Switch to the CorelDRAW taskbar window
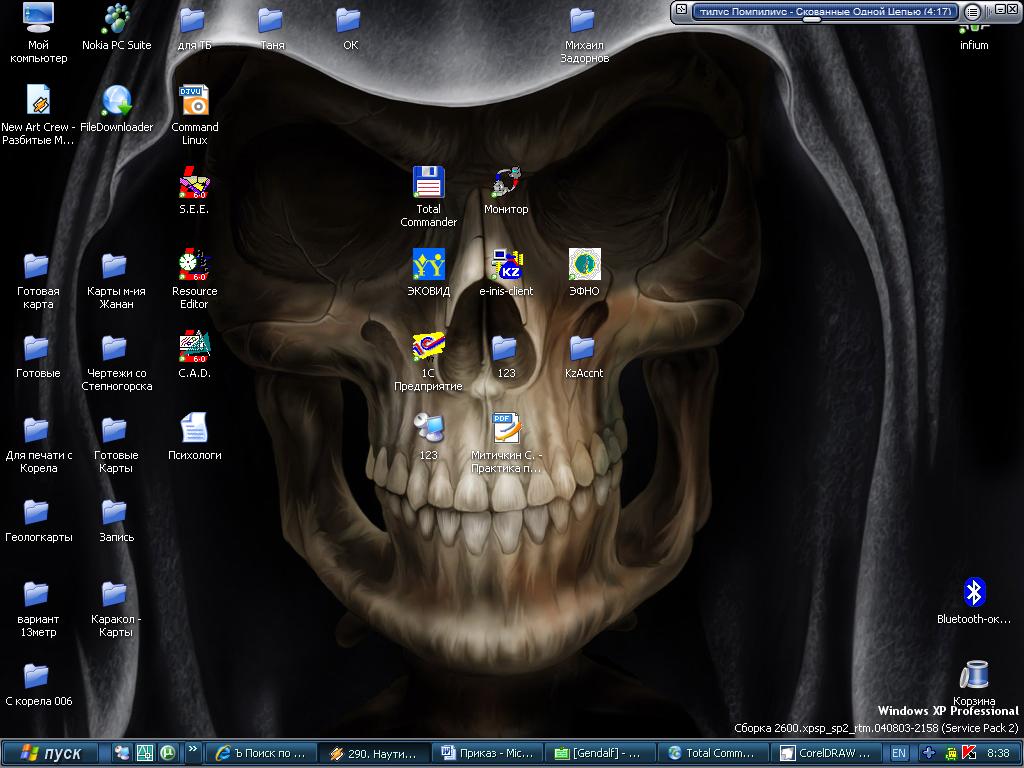Viewport: 1024px width, 768px height. 825,753
